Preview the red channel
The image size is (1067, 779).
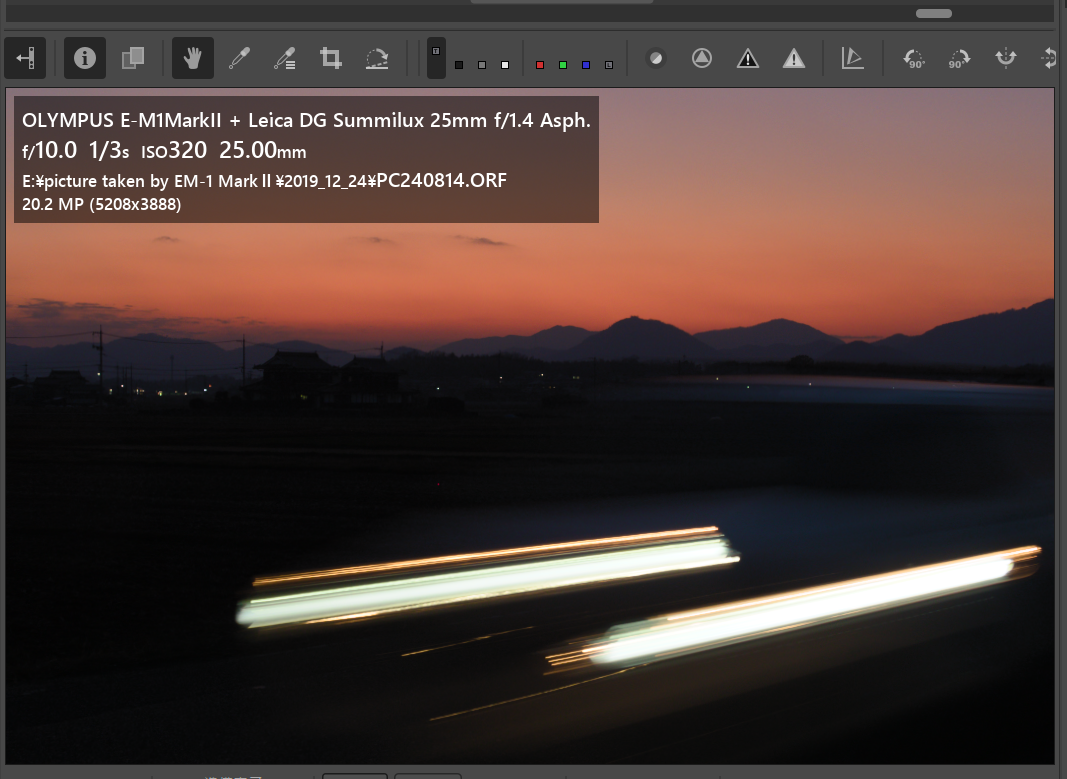point(540,65)
